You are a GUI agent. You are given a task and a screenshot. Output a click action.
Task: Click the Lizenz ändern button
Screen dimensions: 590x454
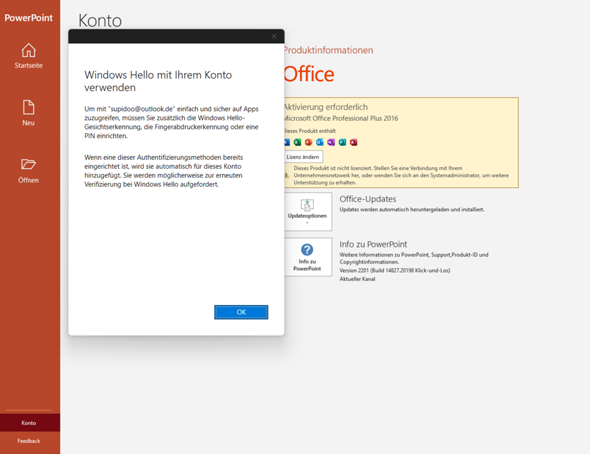303,157
